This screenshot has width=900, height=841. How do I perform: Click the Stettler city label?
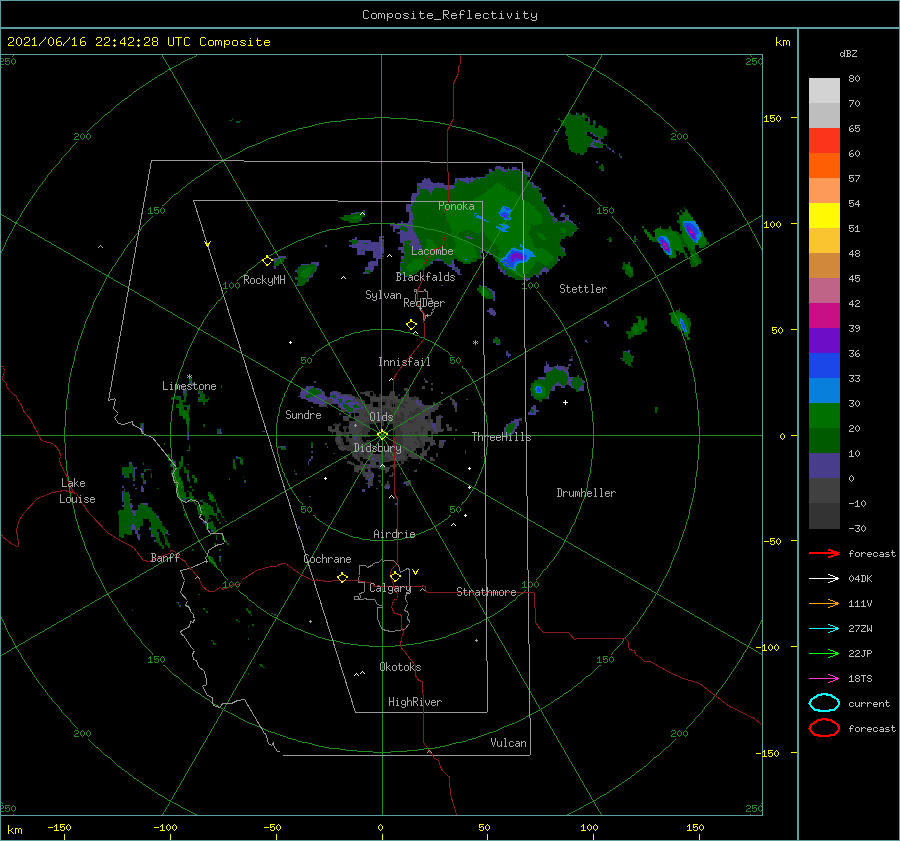[x=583, y=289]
